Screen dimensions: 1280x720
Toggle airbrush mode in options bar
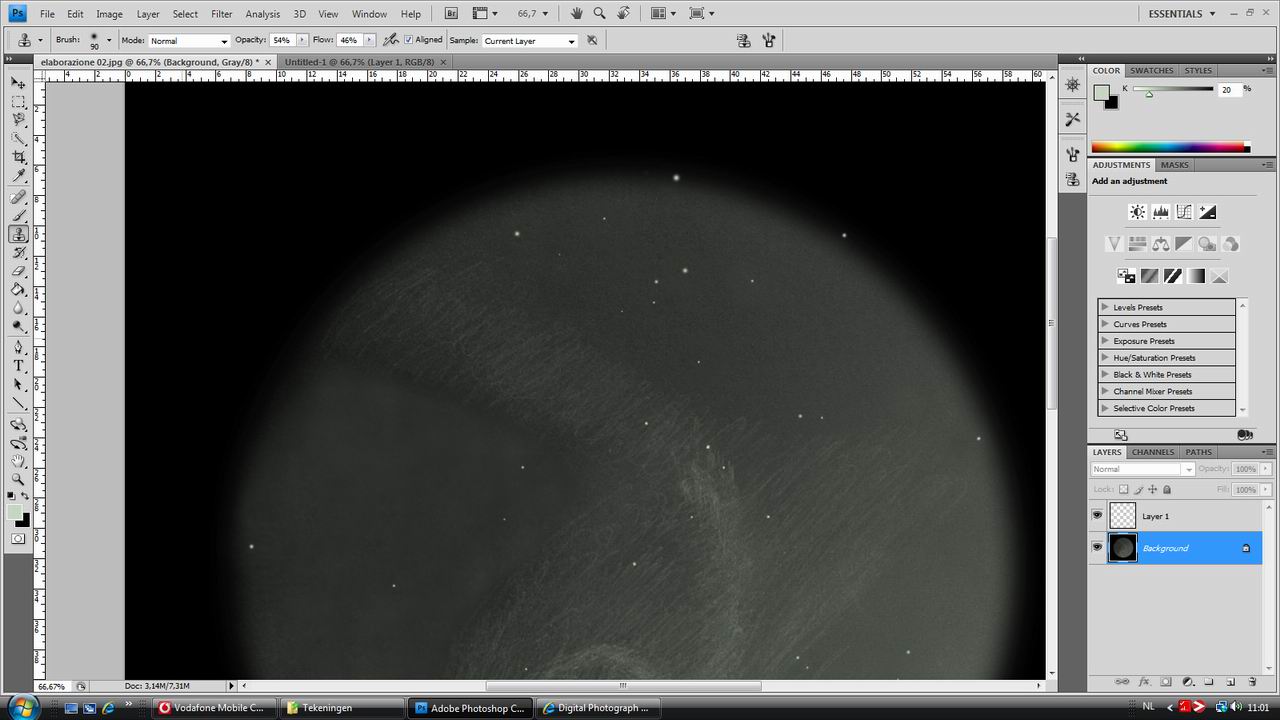(391, 40)
